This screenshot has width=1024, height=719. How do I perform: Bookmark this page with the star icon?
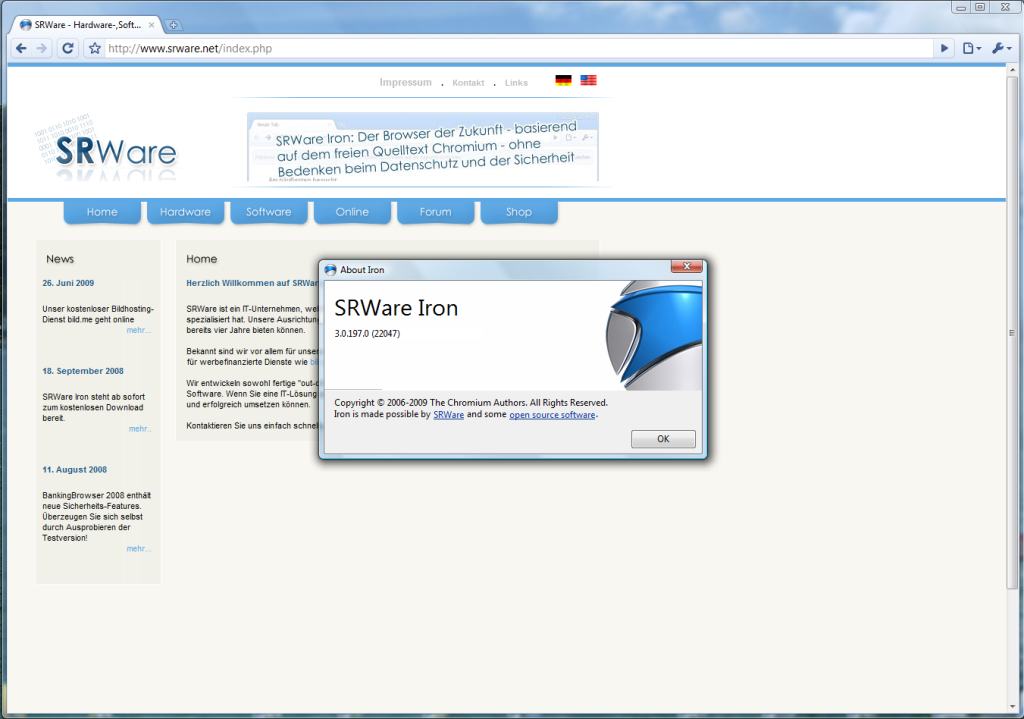tap(94, 48)
